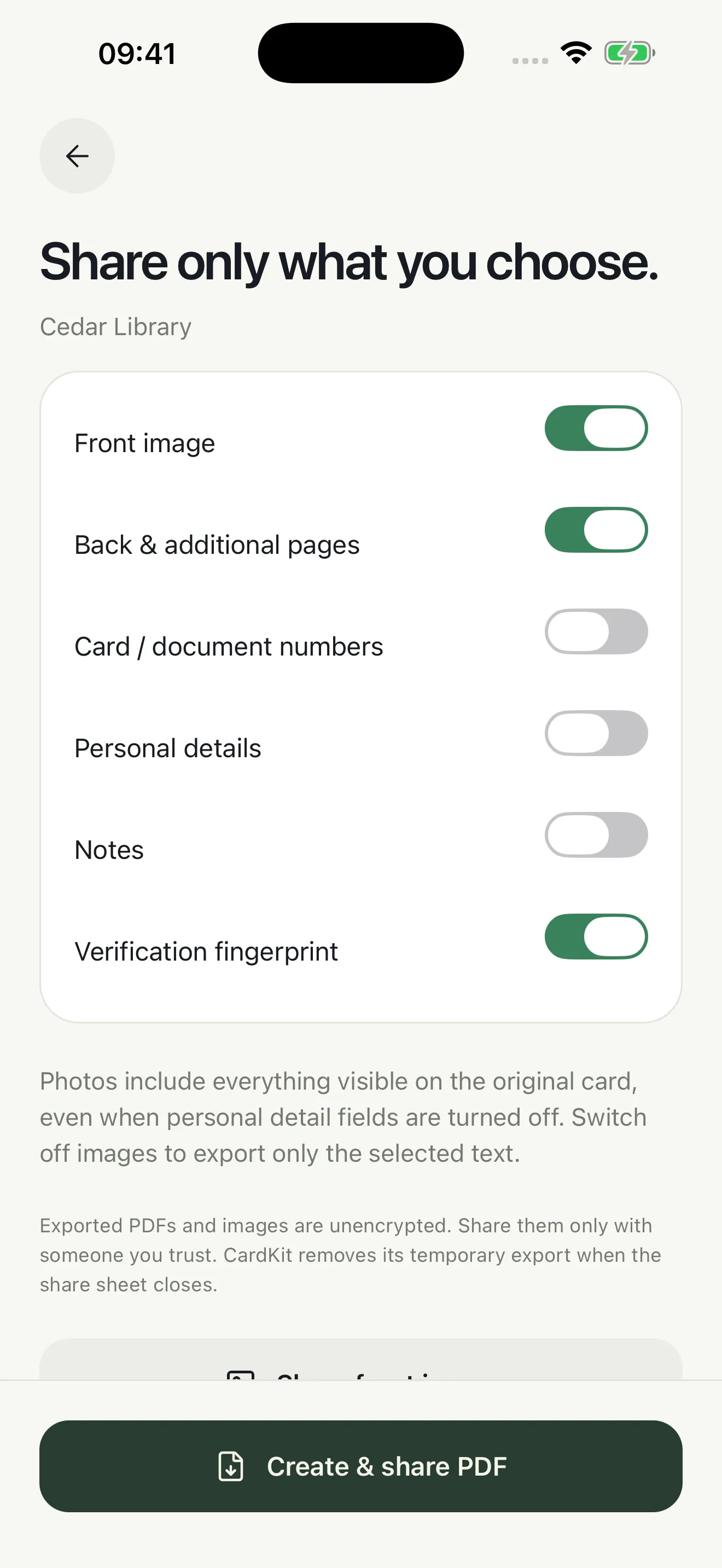The height and width of the screenshot is (1568, 722).
Task: Tap the partially visible share image button
Action: [361, 1359]
